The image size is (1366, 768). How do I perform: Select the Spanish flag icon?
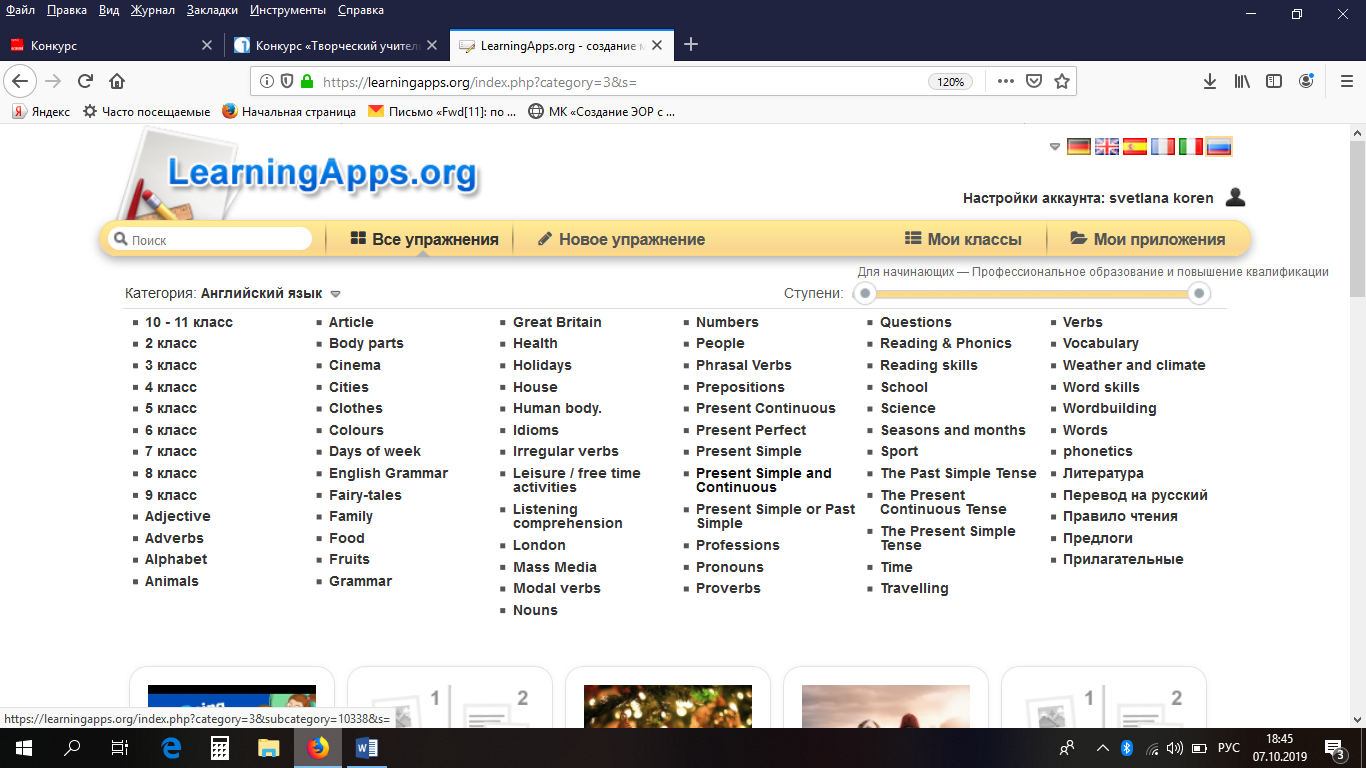pos(1135,147)
